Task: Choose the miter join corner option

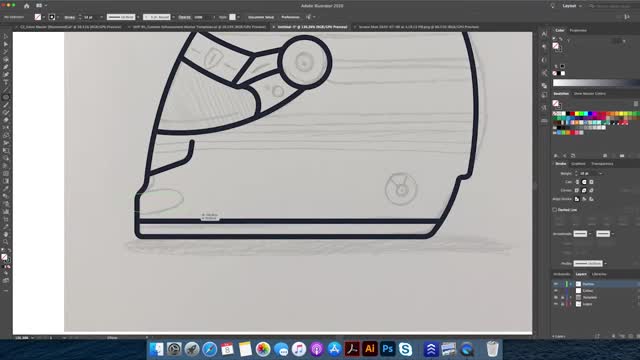Action: (577, 190)
